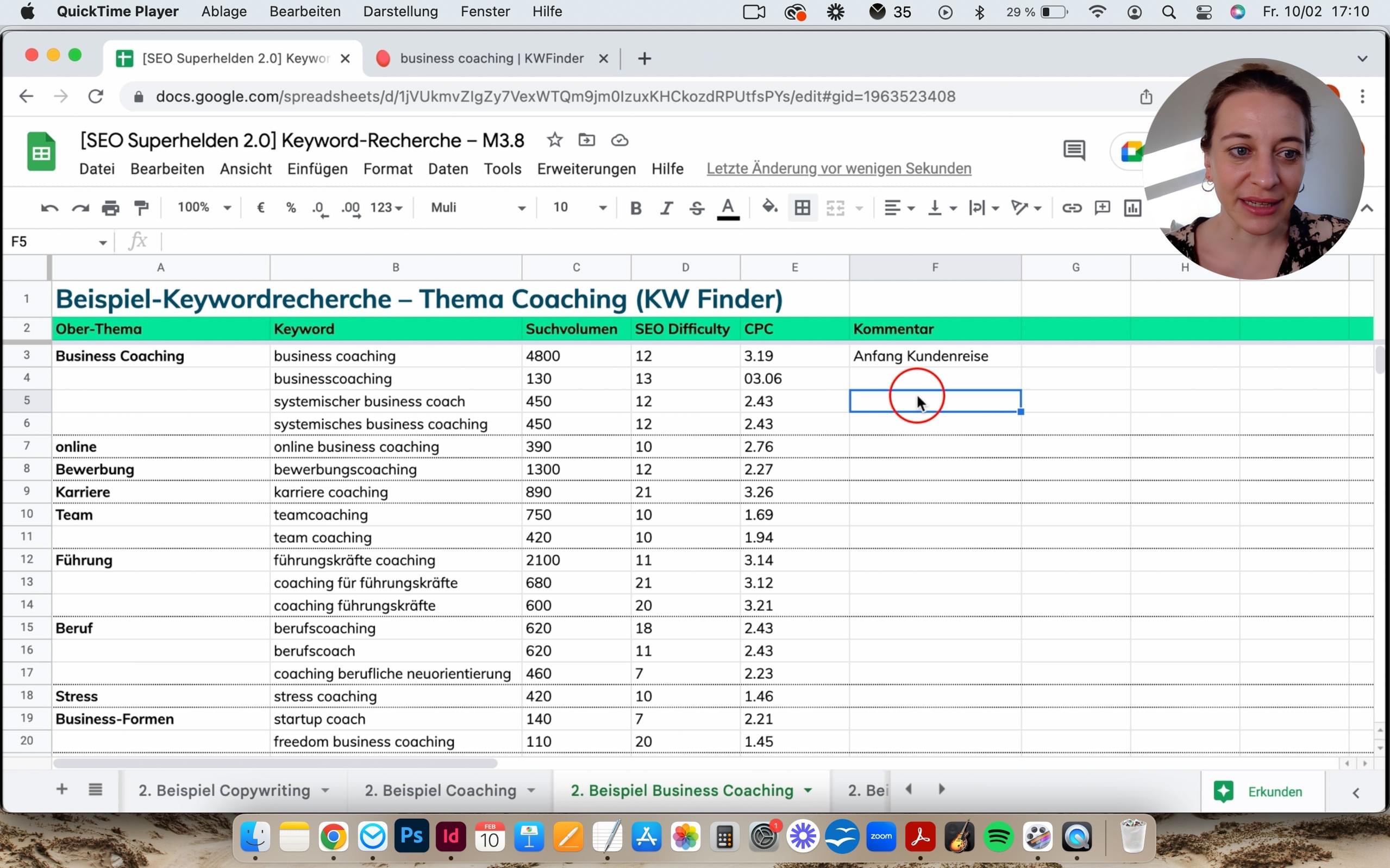1390x868 pixels.
Task: Click the Erkunden button
Action: [x=1261, y=791]
